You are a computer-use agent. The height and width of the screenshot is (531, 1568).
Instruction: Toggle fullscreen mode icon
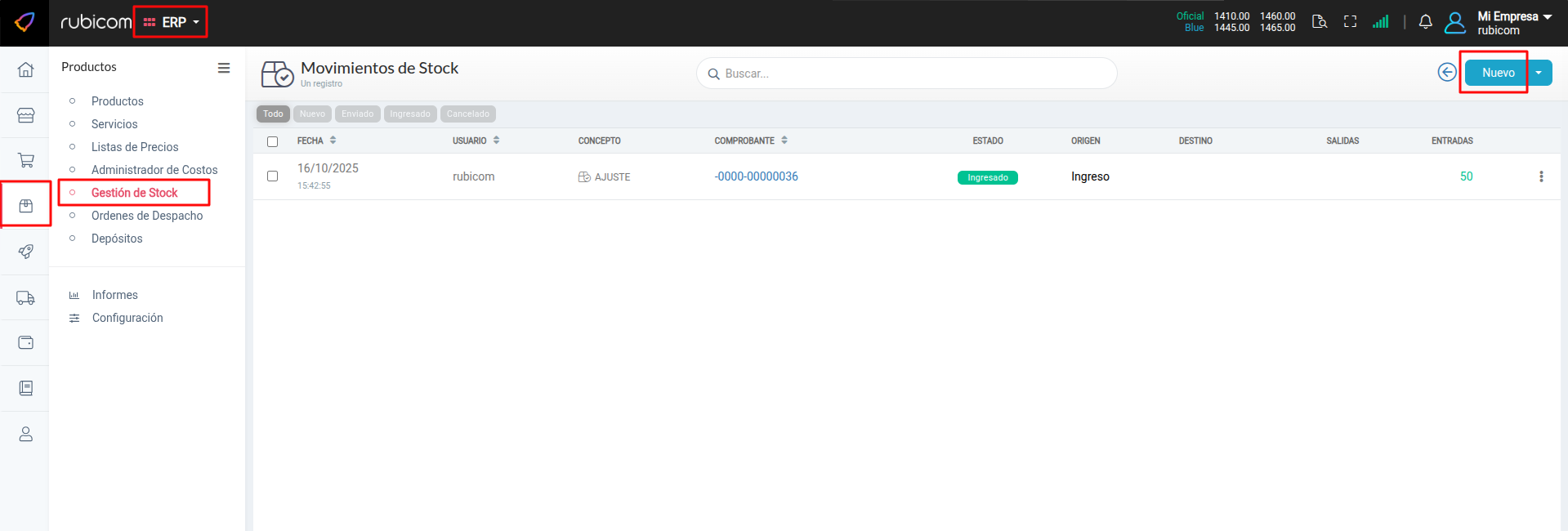1350,22
